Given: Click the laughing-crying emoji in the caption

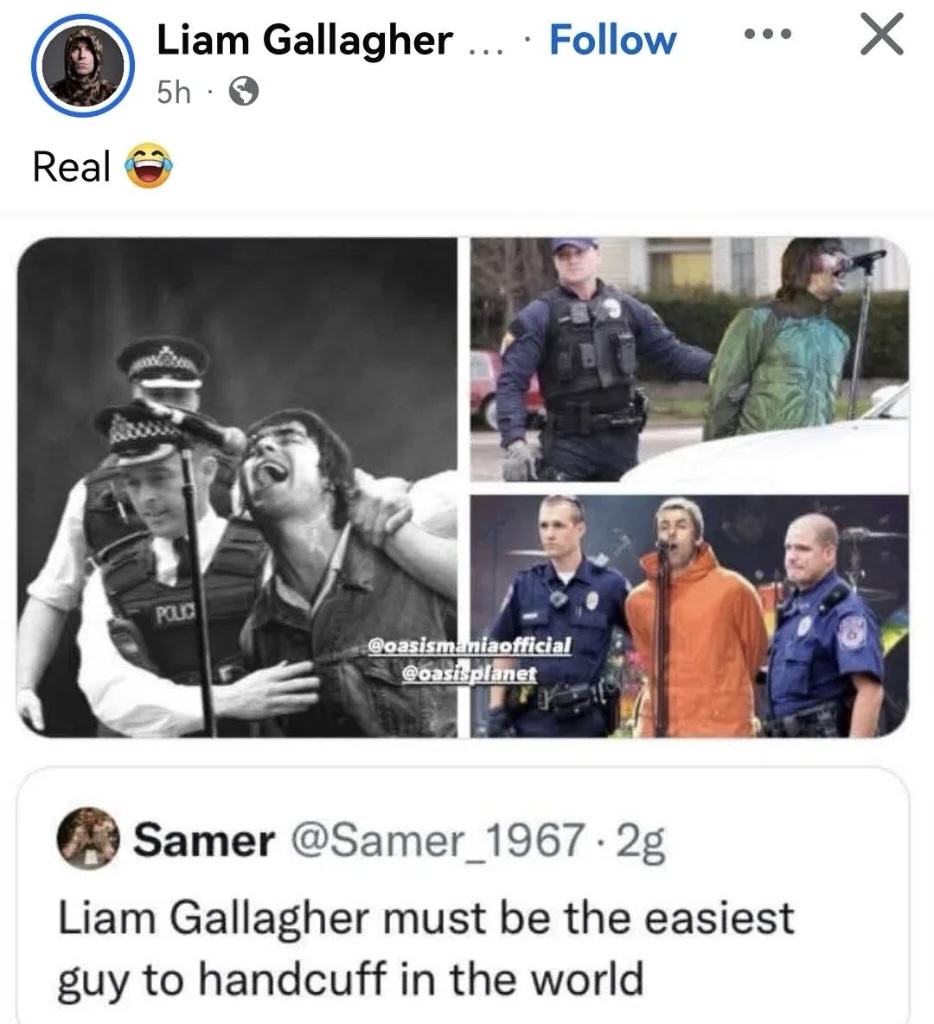Looking at the screenshot, I should click(x=150, y=166).
